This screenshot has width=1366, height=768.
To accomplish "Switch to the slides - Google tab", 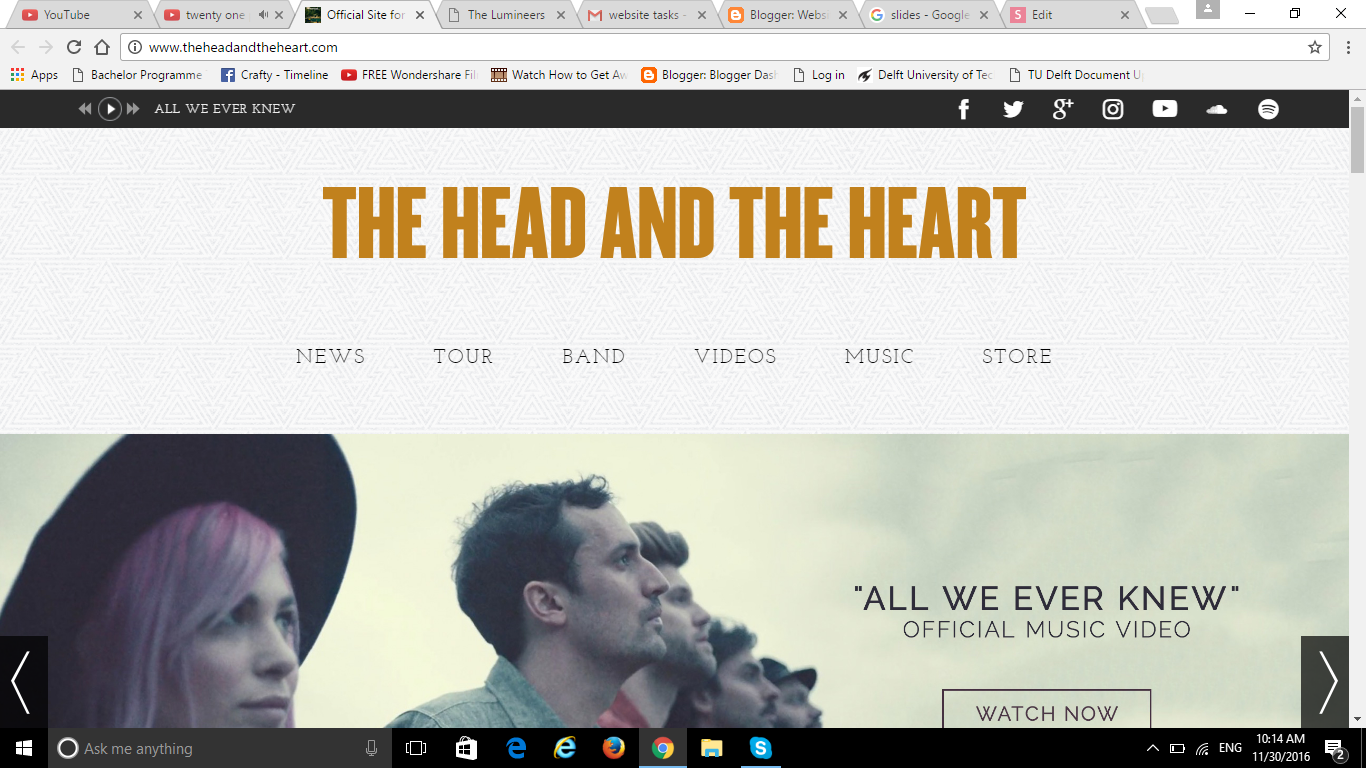I will point(932,15).
